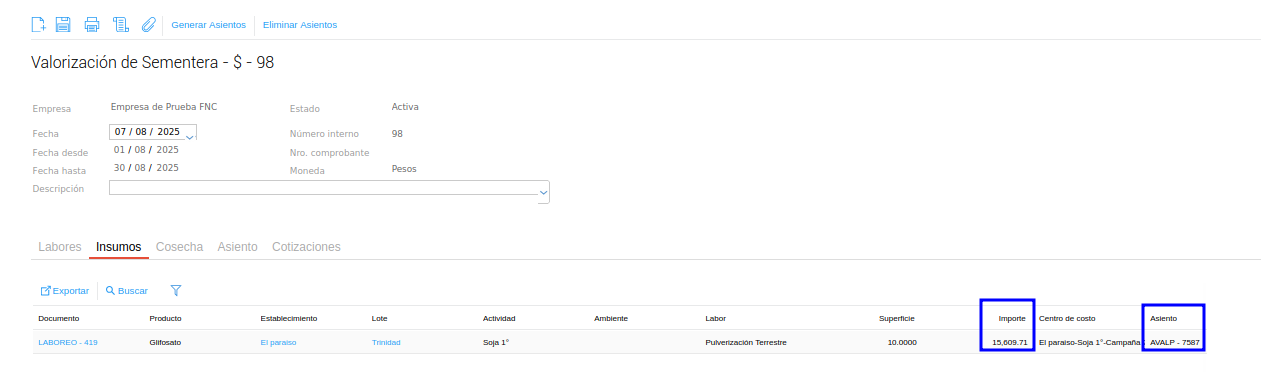Click the new document icon
The width and height of the screenshot is (1261, 372).
(39, 24)
